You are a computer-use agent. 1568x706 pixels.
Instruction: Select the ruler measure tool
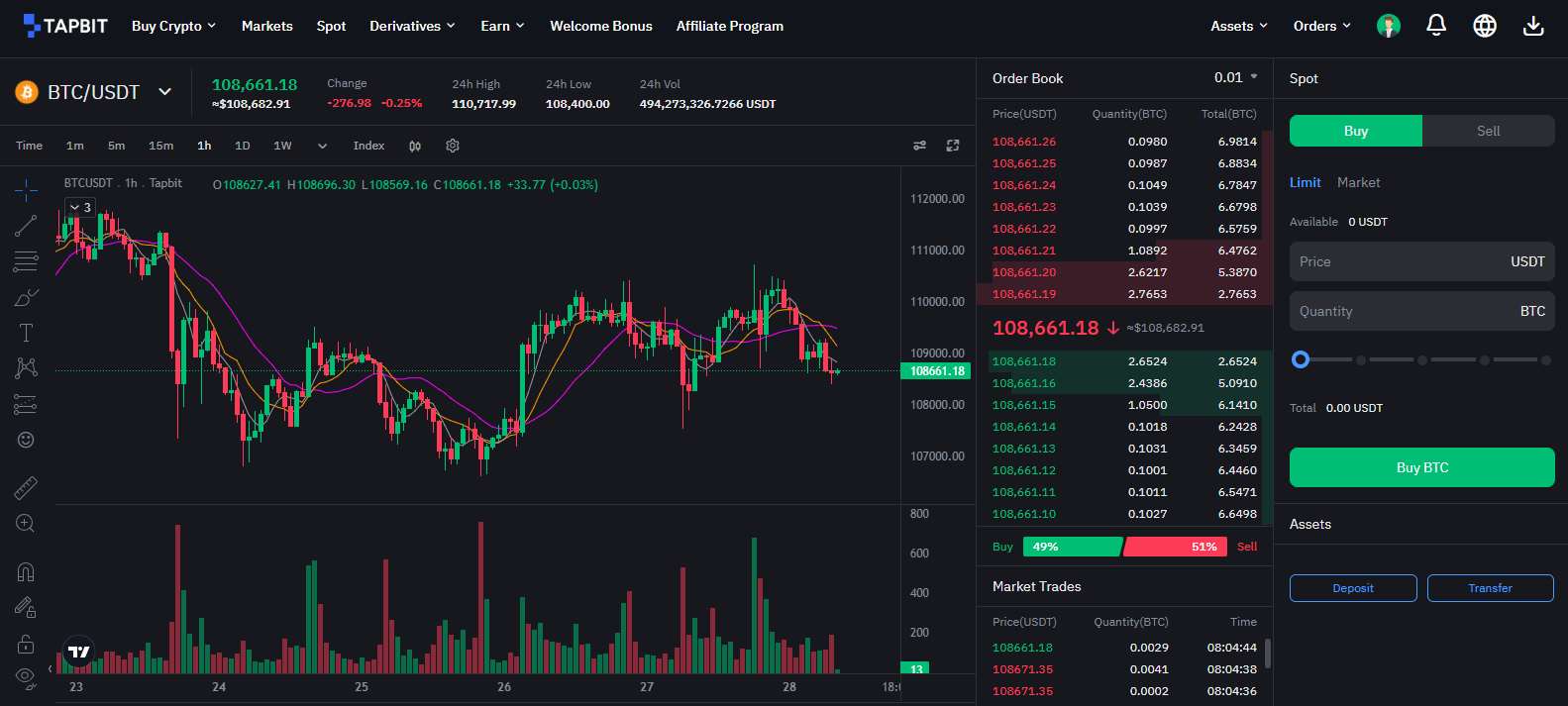[x=26, y=487]
